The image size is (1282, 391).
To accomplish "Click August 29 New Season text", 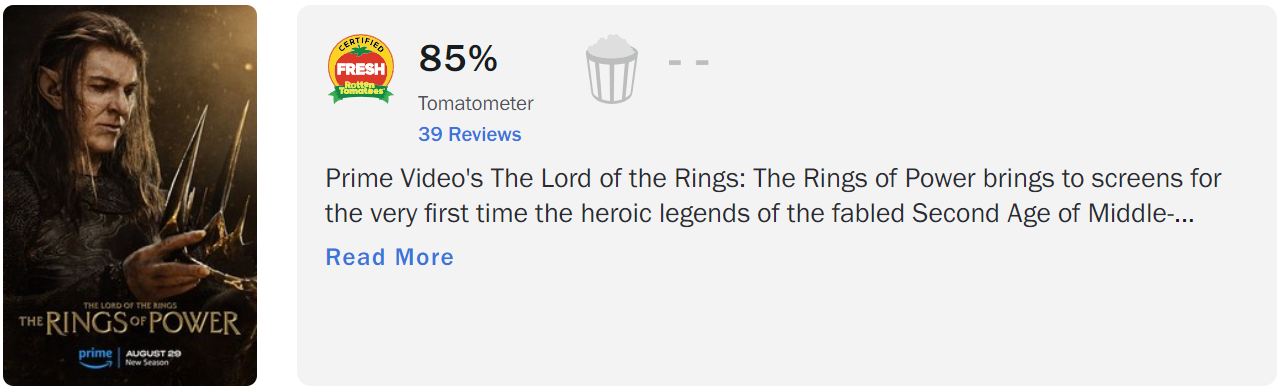I will tap(152, 357).
